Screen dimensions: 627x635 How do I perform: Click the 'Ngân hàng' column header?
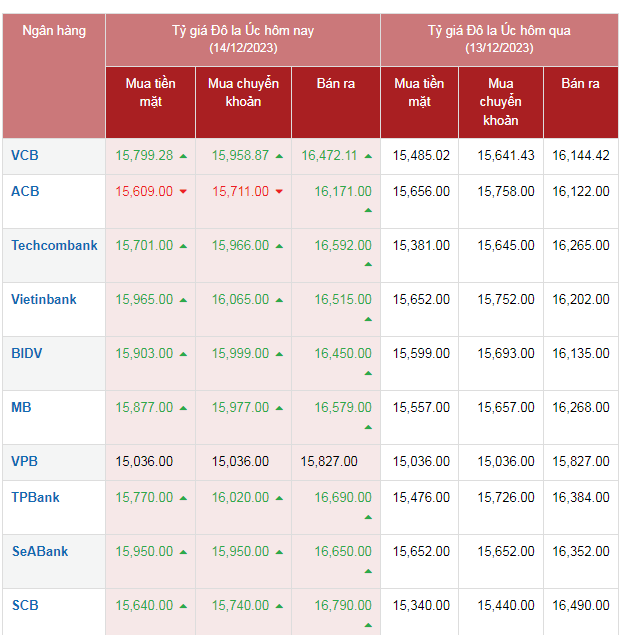pyautogui.click(x=54, y=31)
